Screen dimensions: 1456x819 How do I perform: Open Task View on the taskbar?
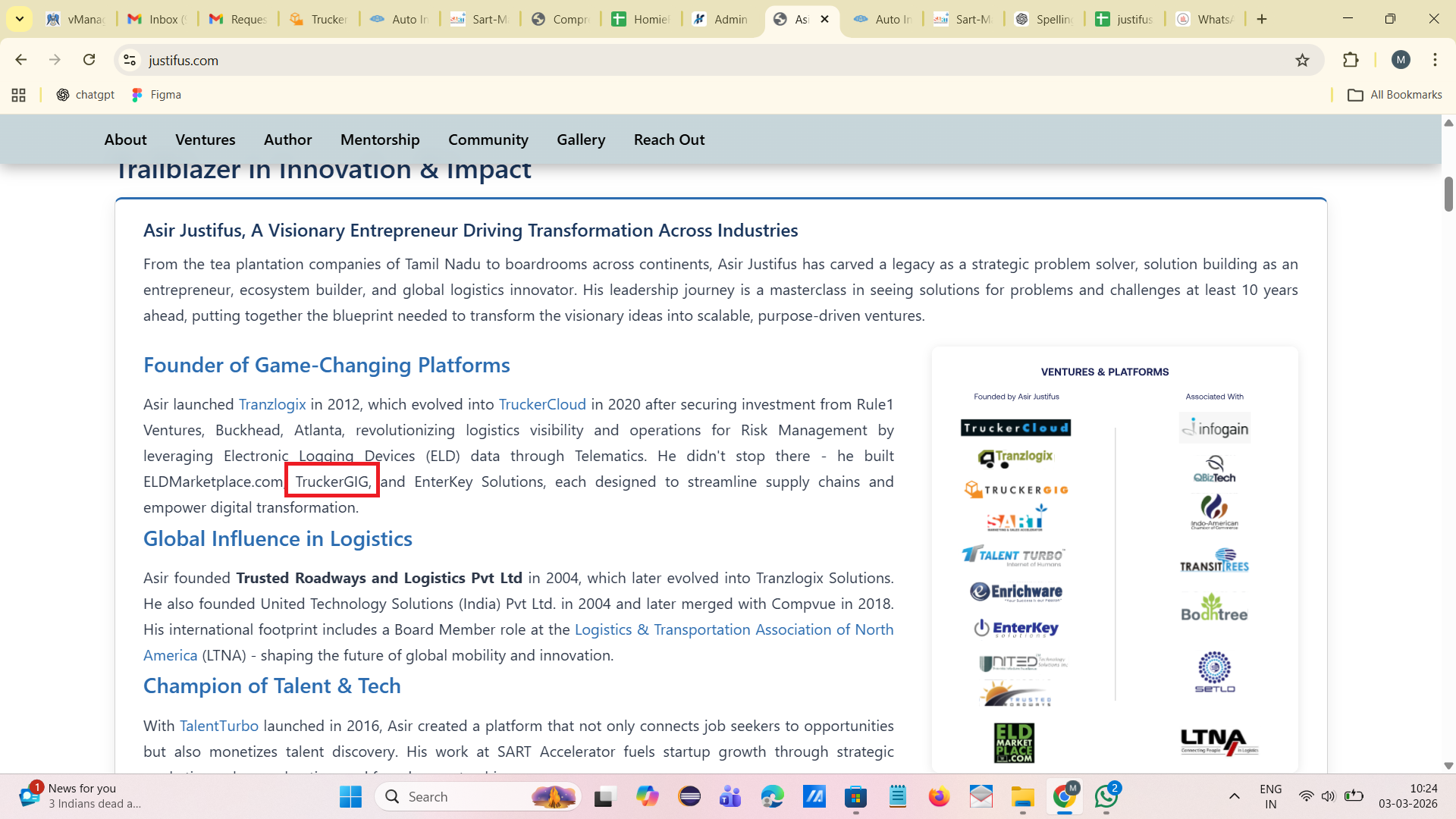[604, 796]
